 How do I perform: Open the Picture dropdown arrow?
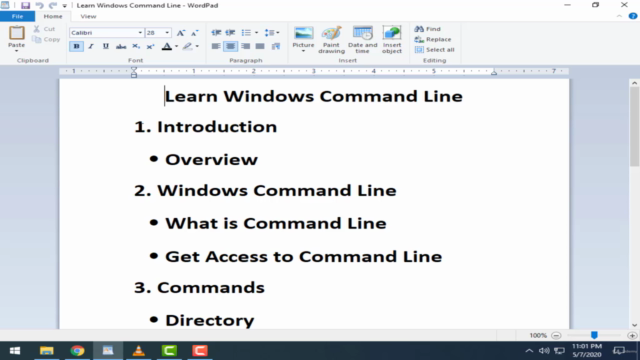(303, 51)
